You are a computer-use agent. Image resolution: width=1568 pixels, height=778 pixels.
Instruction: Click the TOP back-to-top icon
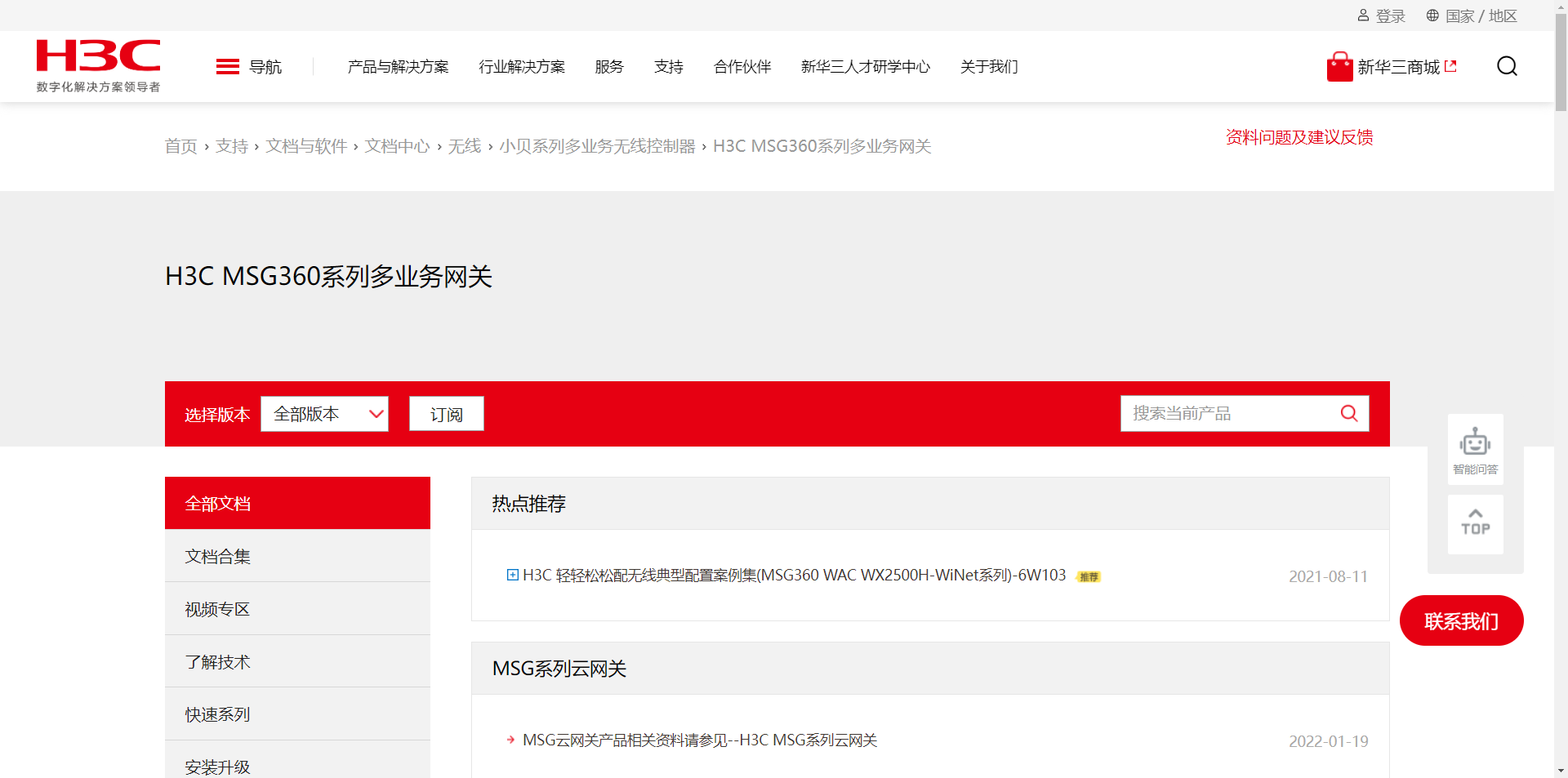point(1475,524)
